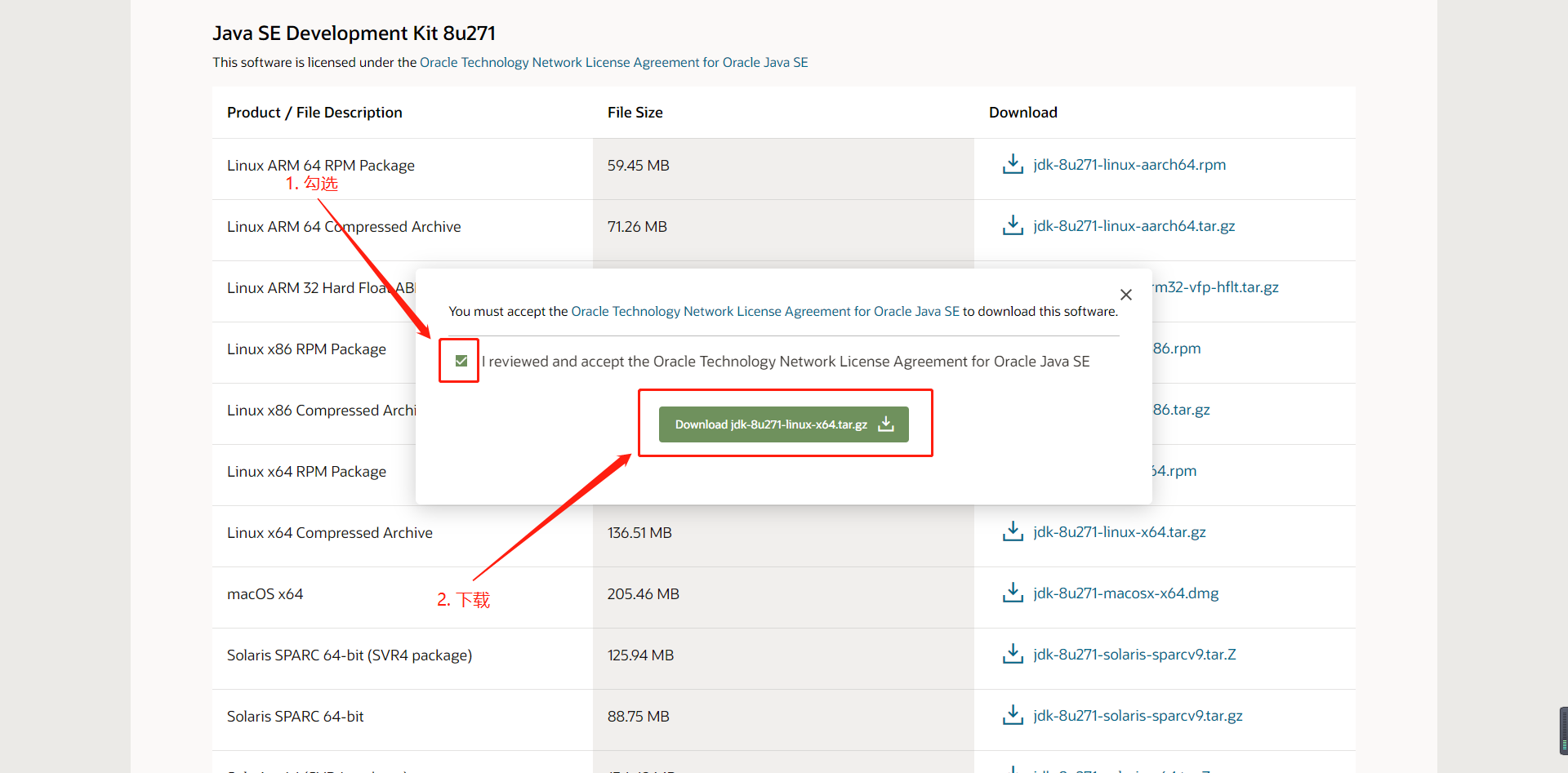Open the jdk-8u271-linux-aarch64.tar.gz link text
This screenshot has width=1568, height=773.
coord(1134,226)
